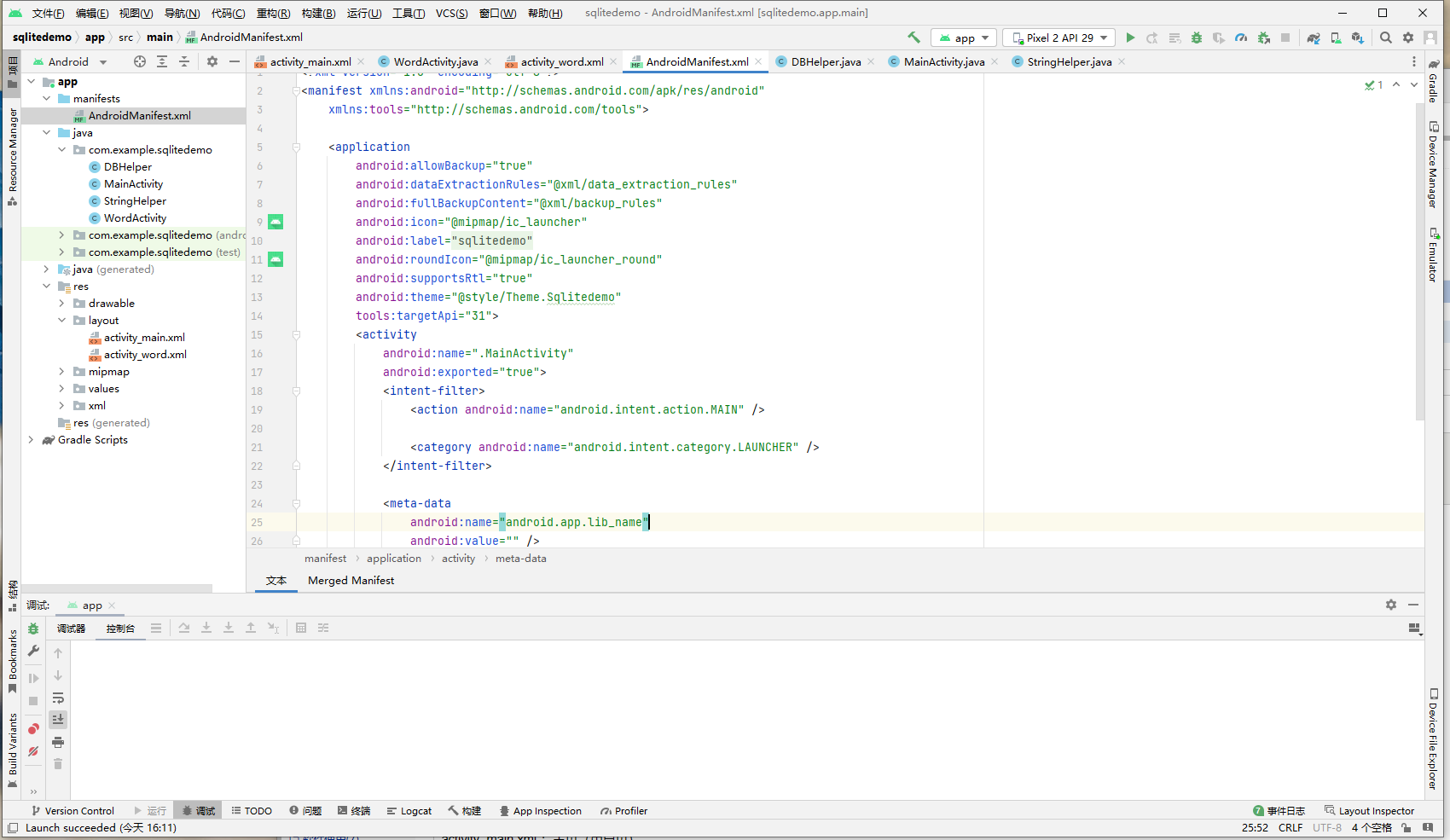Expand the drawable folder
Screen dimensions: 1450x840
point(62,304)
